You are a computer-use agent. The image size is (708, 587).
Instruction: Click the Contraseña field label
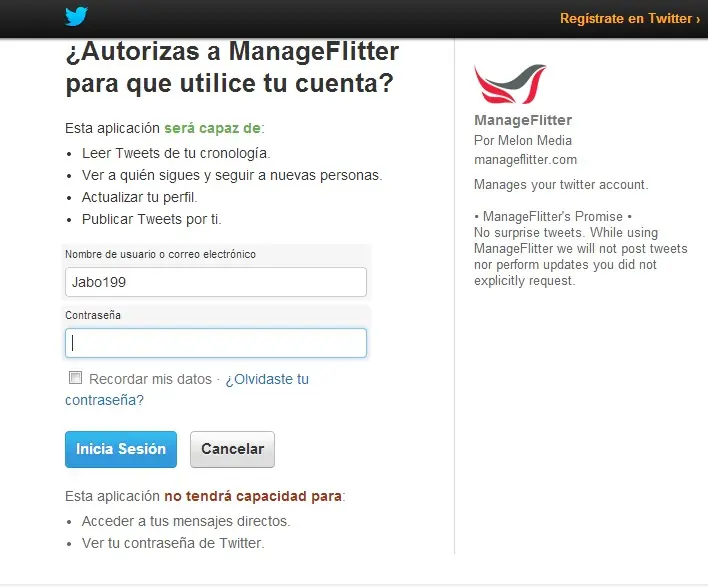[x=93, y=315]
